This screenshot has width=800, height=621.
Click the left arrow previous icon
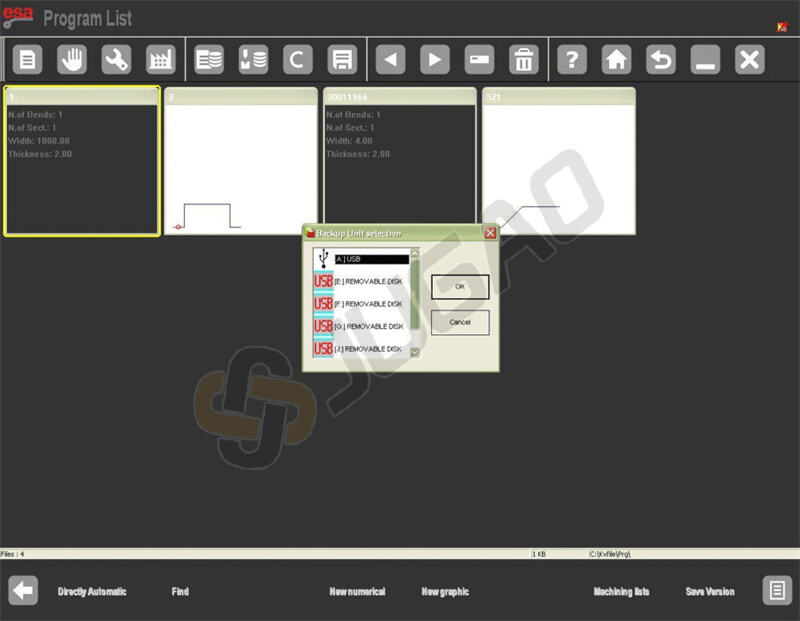click(x=390, y=60)
